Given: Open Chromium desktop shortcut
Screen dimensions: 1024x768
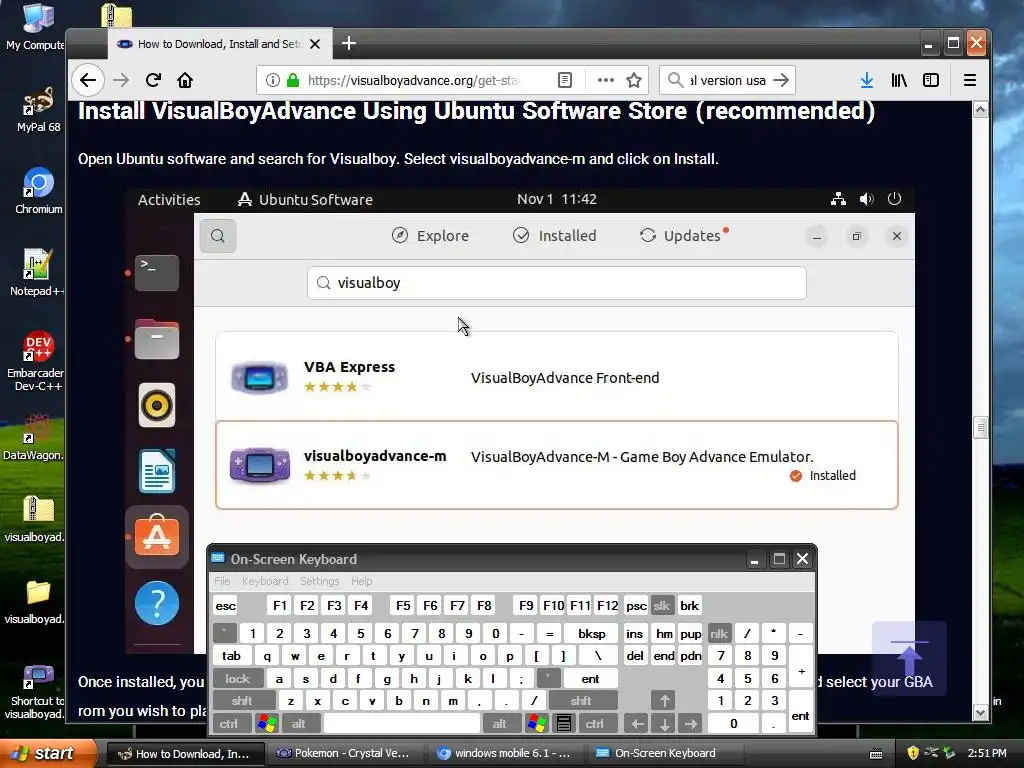Looking at the screenshot, I should pos(38,191).
